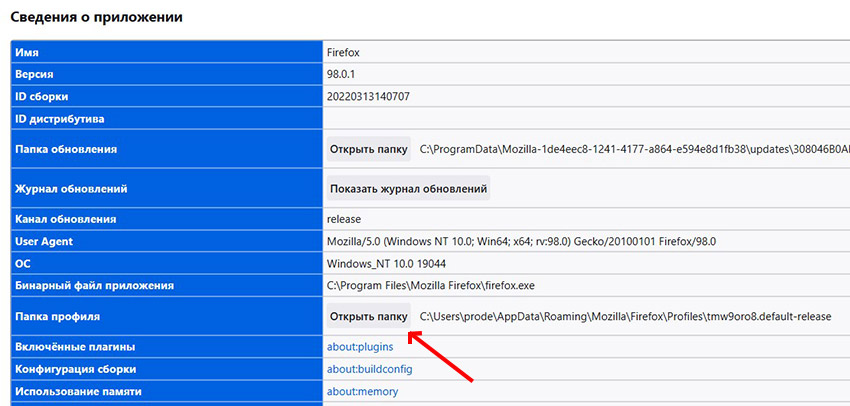The width and height of the screenshot is (850, 406).
Task: Click the build ID 20220313140707
Action: click(x=368, y=97)
